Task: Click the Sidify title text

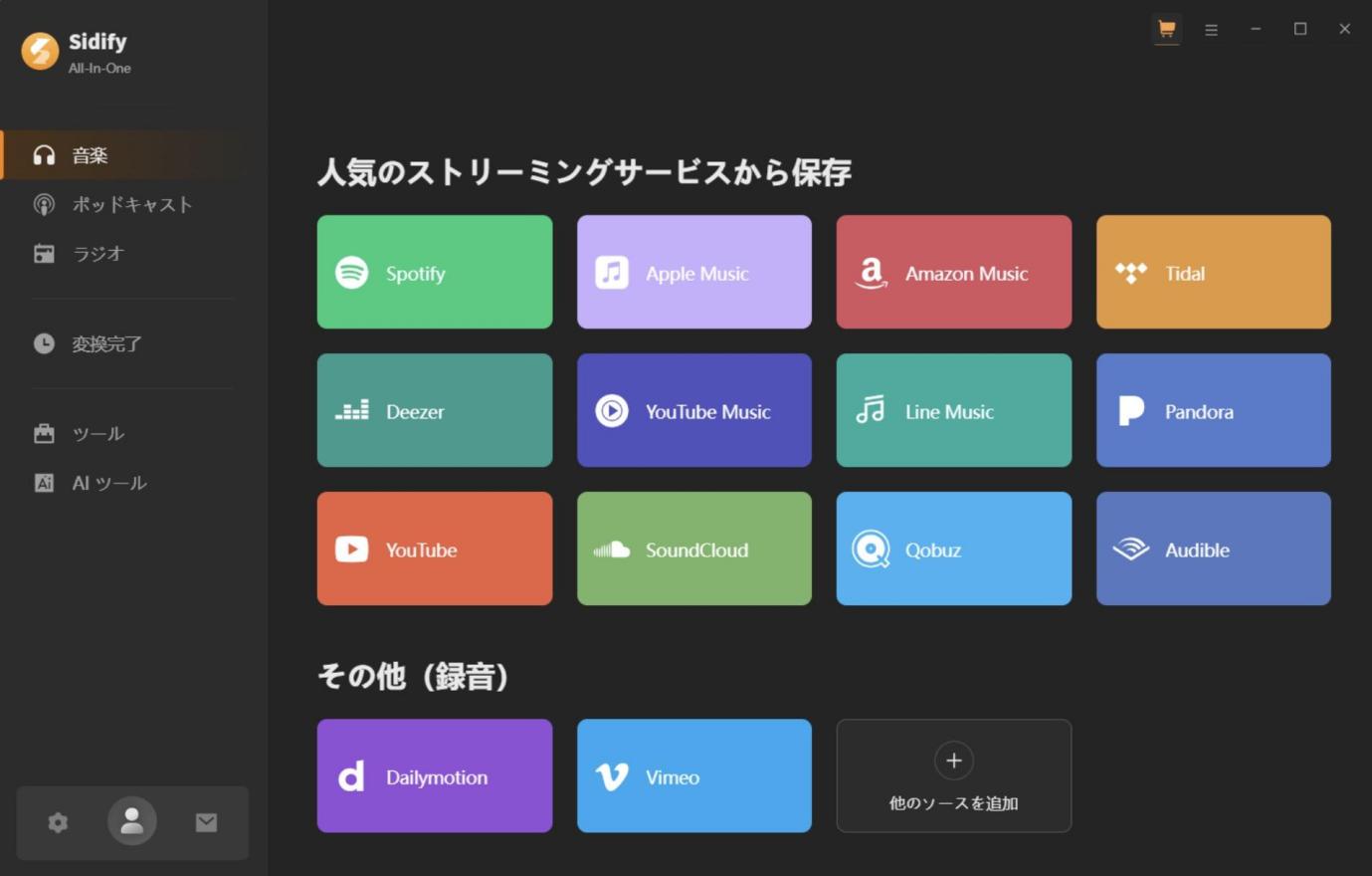Action: point(98,42)
